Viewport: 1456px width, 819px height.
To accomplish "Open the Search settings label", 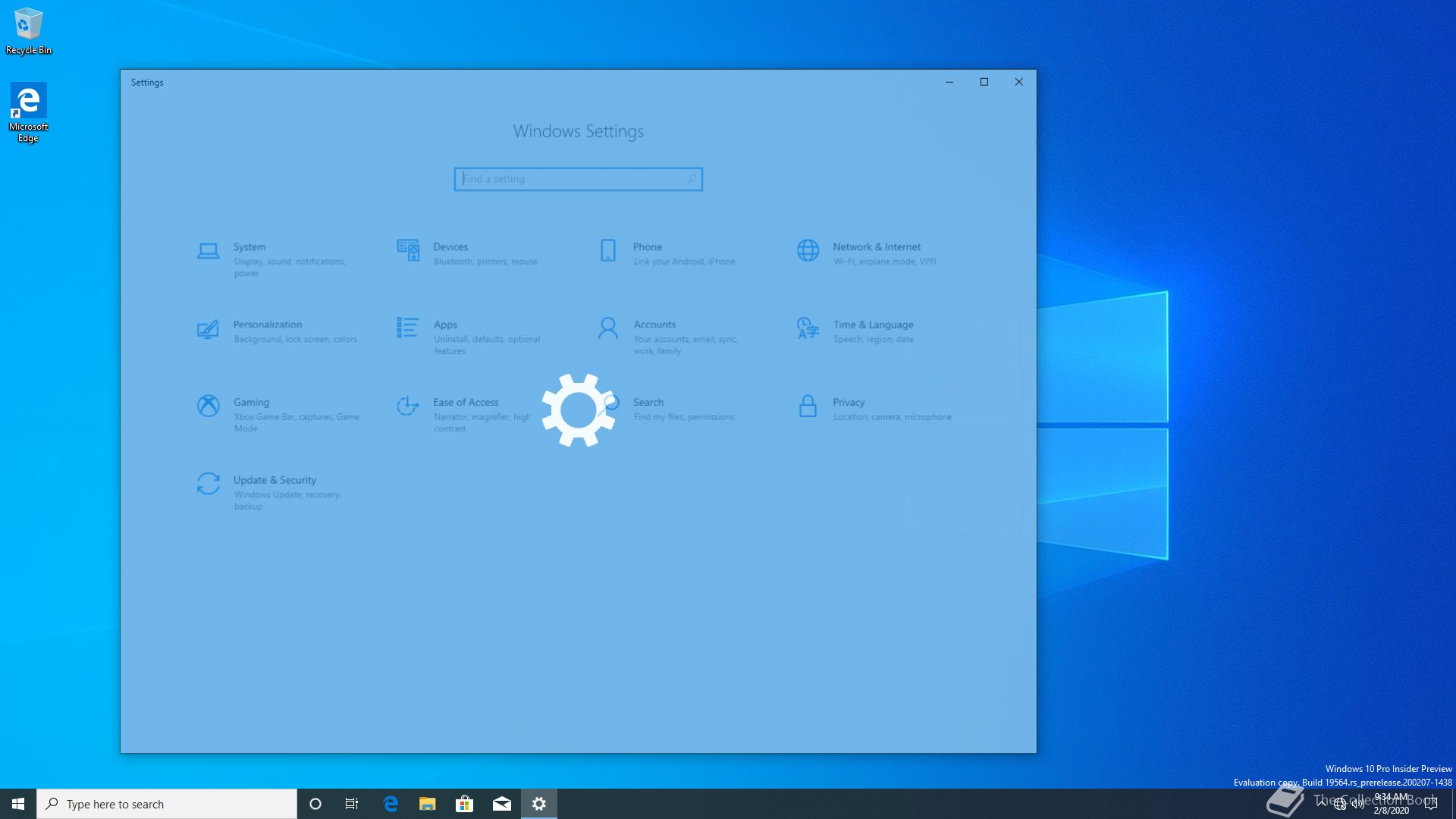I will pos(648,402).
